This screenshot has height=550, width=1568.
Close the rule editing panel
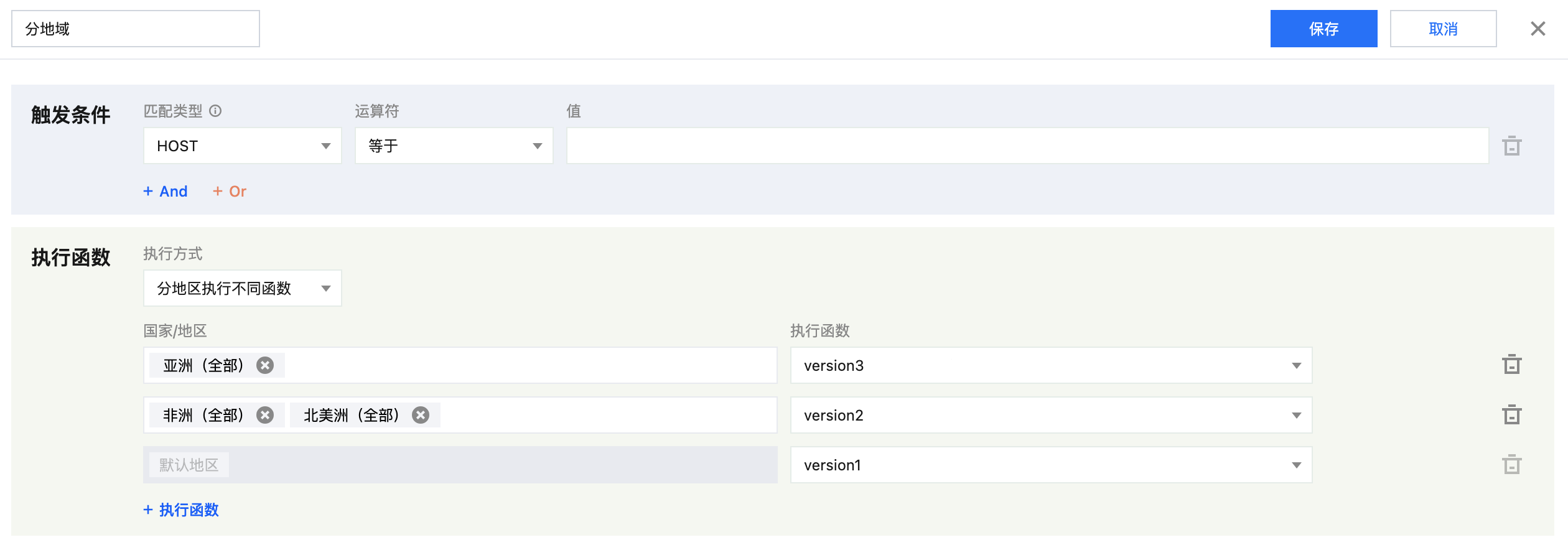point(1538,29)
